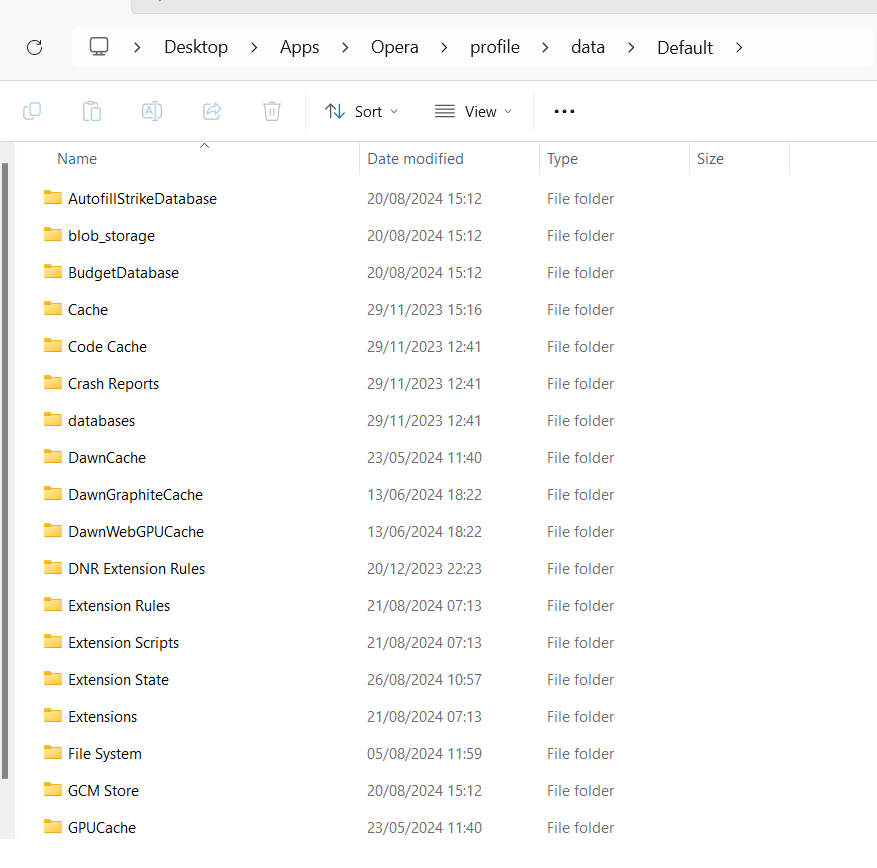Expand chevron after Opera in breadcrumb
The width and height of the screenshot is (877, 868).
pyautogui.click(x=445, y=47)
